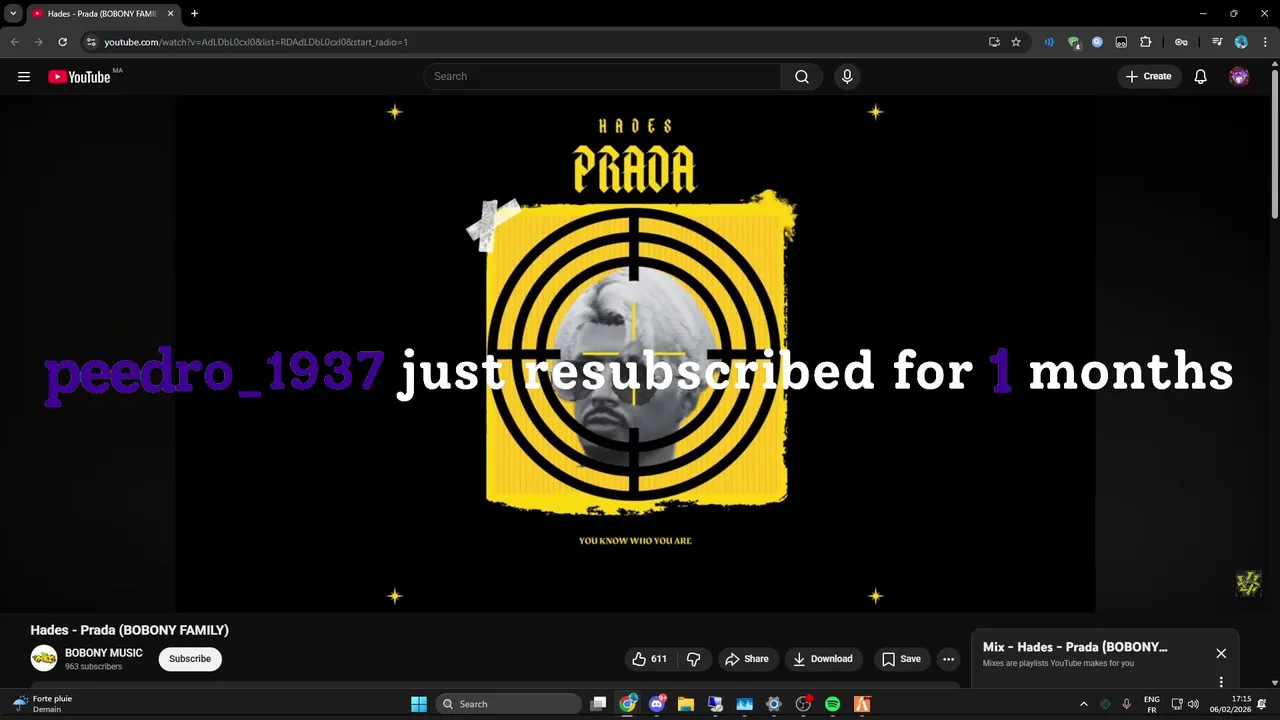Open the YouTube guide hamburger menu
The image size is (1280, 720).
click(24, 77)
